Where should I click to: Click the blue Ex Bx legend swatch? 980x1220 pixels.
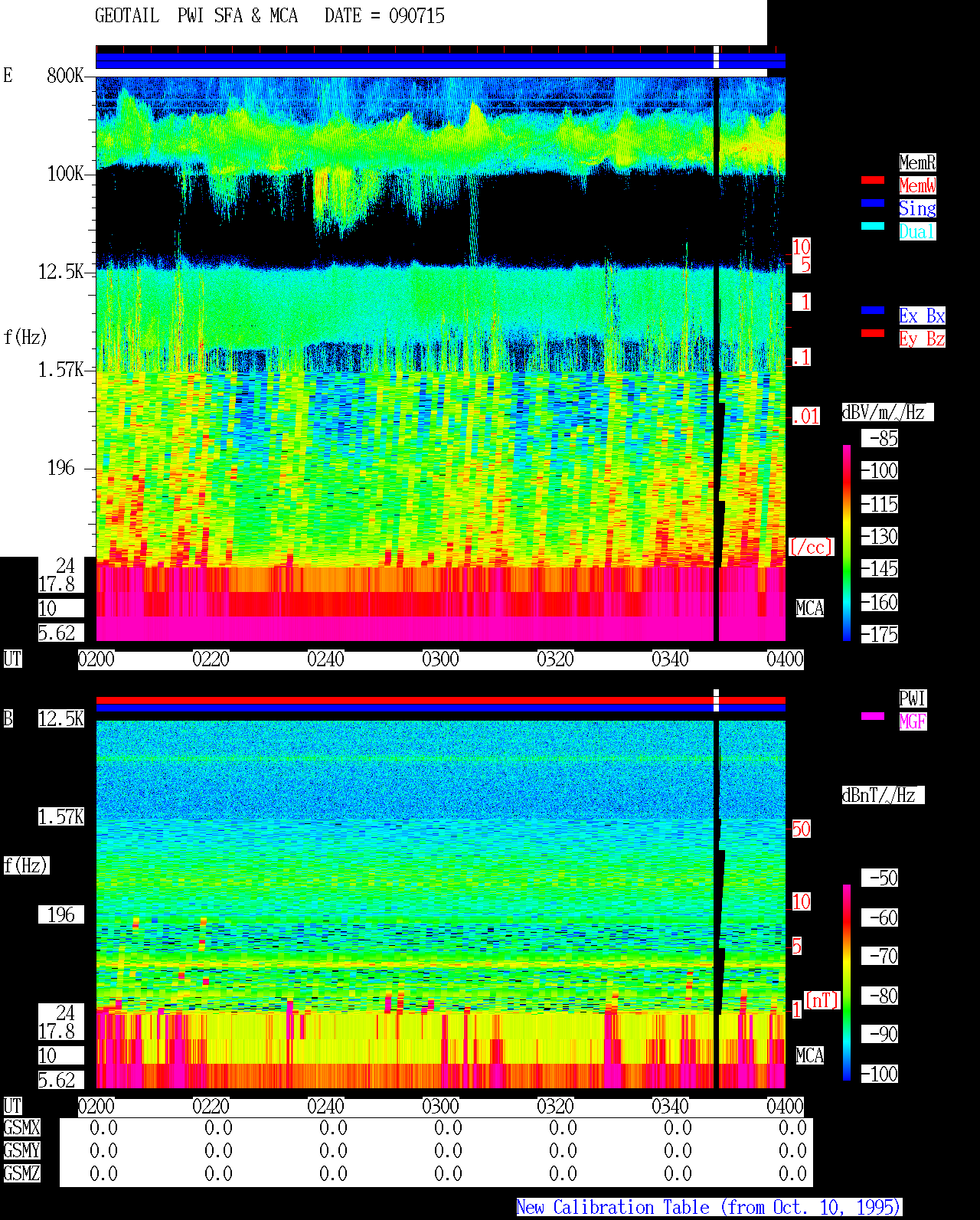pyautogui.click(x=873, y=310)
